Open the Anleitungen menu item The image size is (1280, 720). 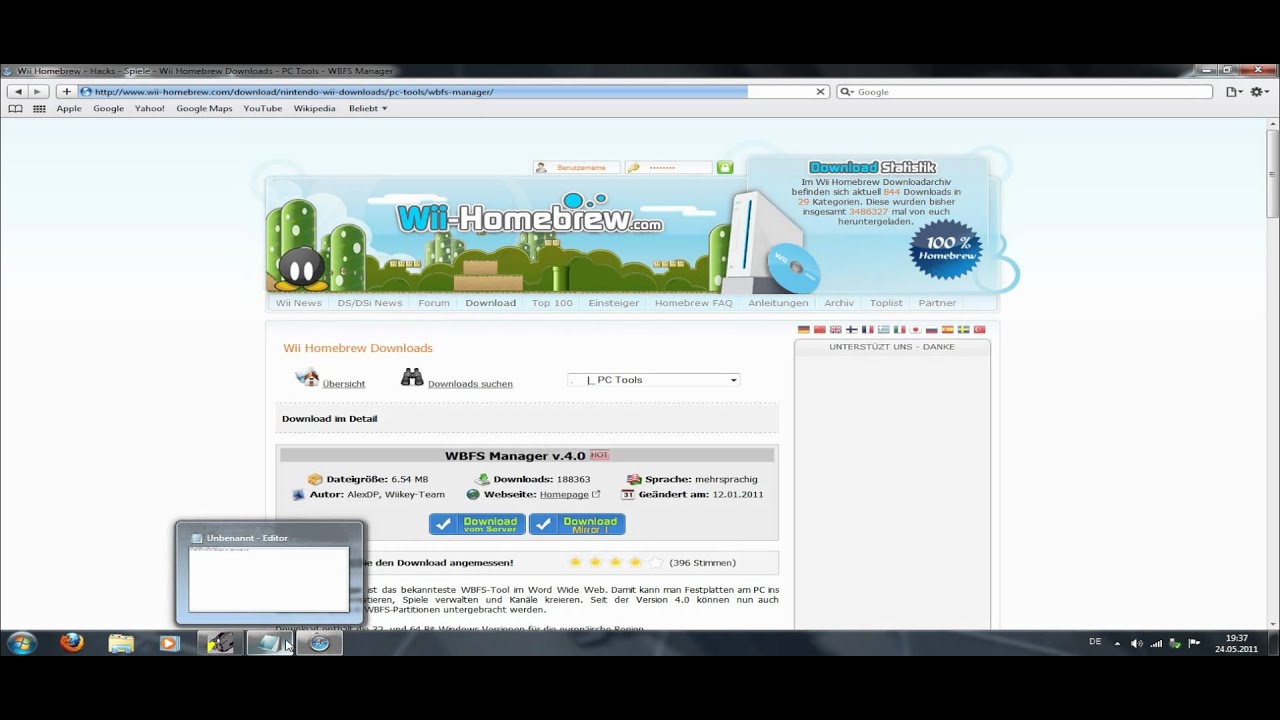click(x=778, y=303)
